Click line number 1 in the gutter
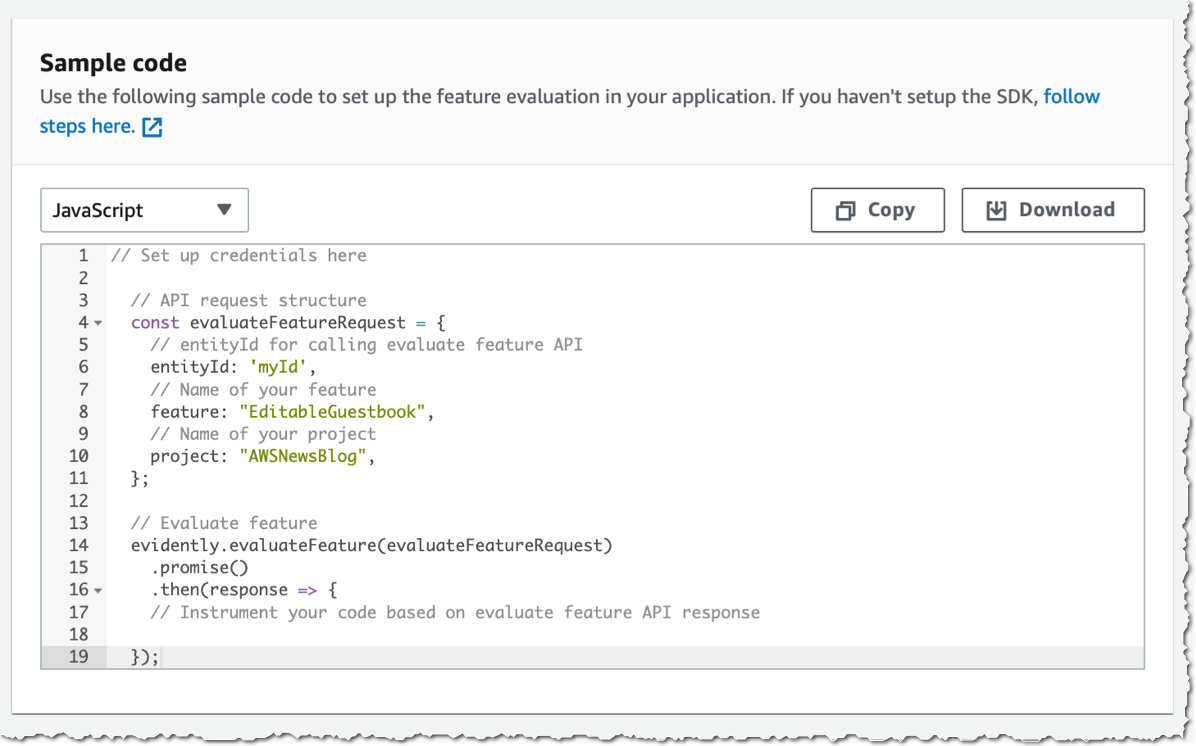Viewport: 1196px width, 746px height. 83,256
